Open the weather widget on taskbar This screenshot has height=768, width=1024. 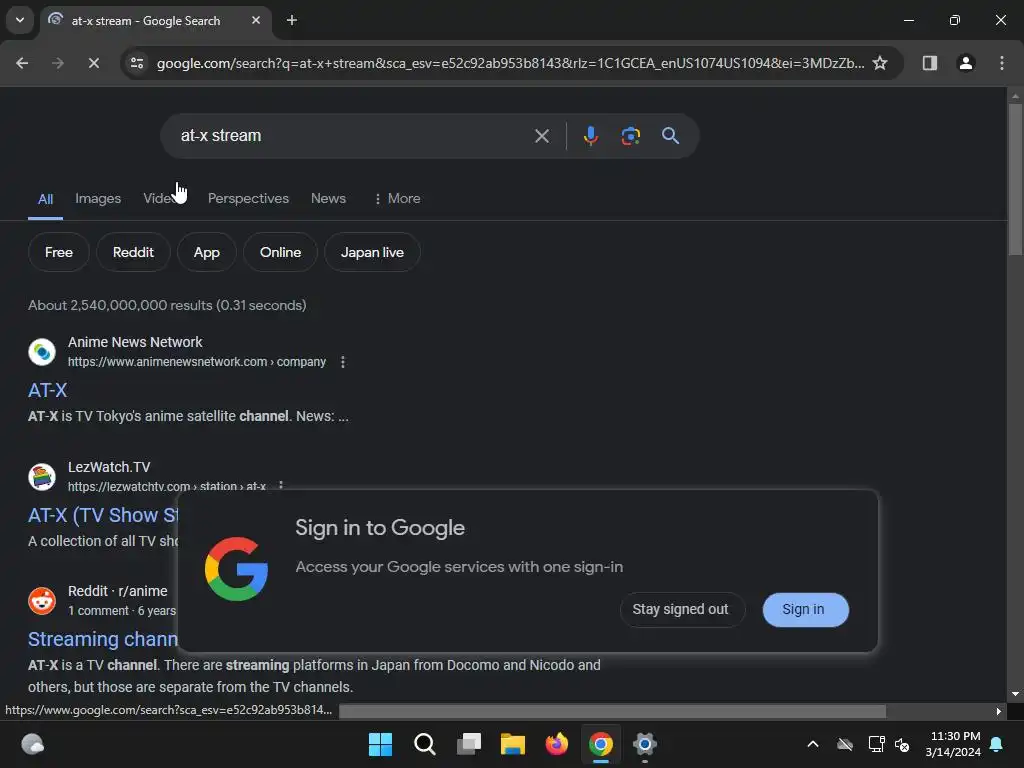33,744
